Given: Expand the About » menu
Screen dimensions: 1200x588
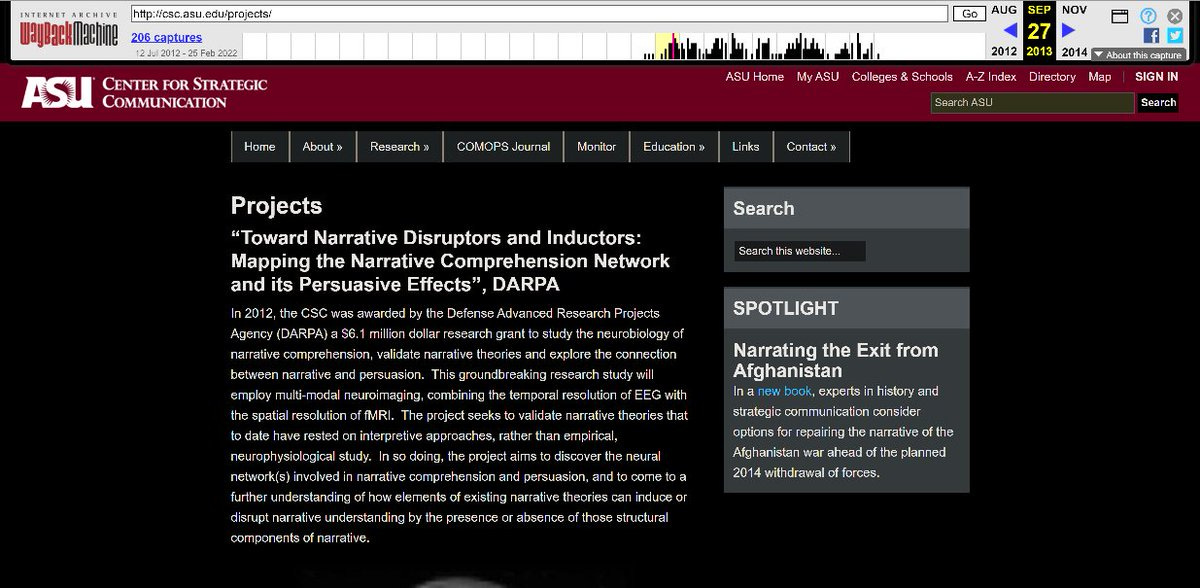Looking at the screenshot, I should 322,146.
